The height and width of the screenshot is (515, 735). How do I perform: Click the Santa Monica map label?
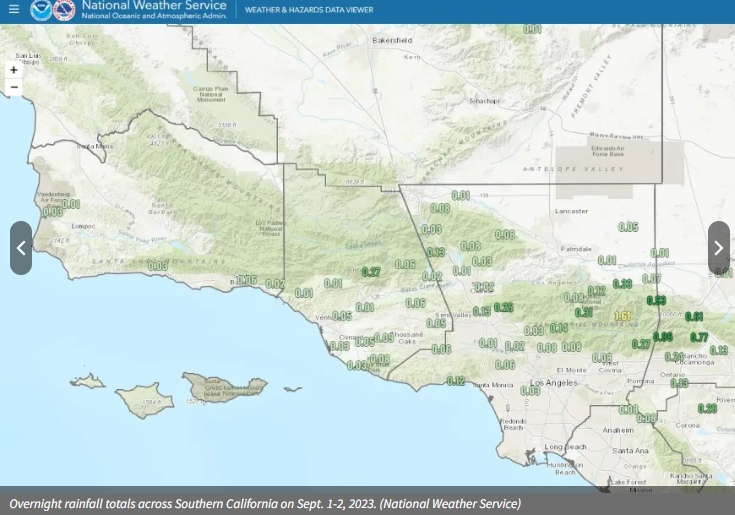click(493, 385)
